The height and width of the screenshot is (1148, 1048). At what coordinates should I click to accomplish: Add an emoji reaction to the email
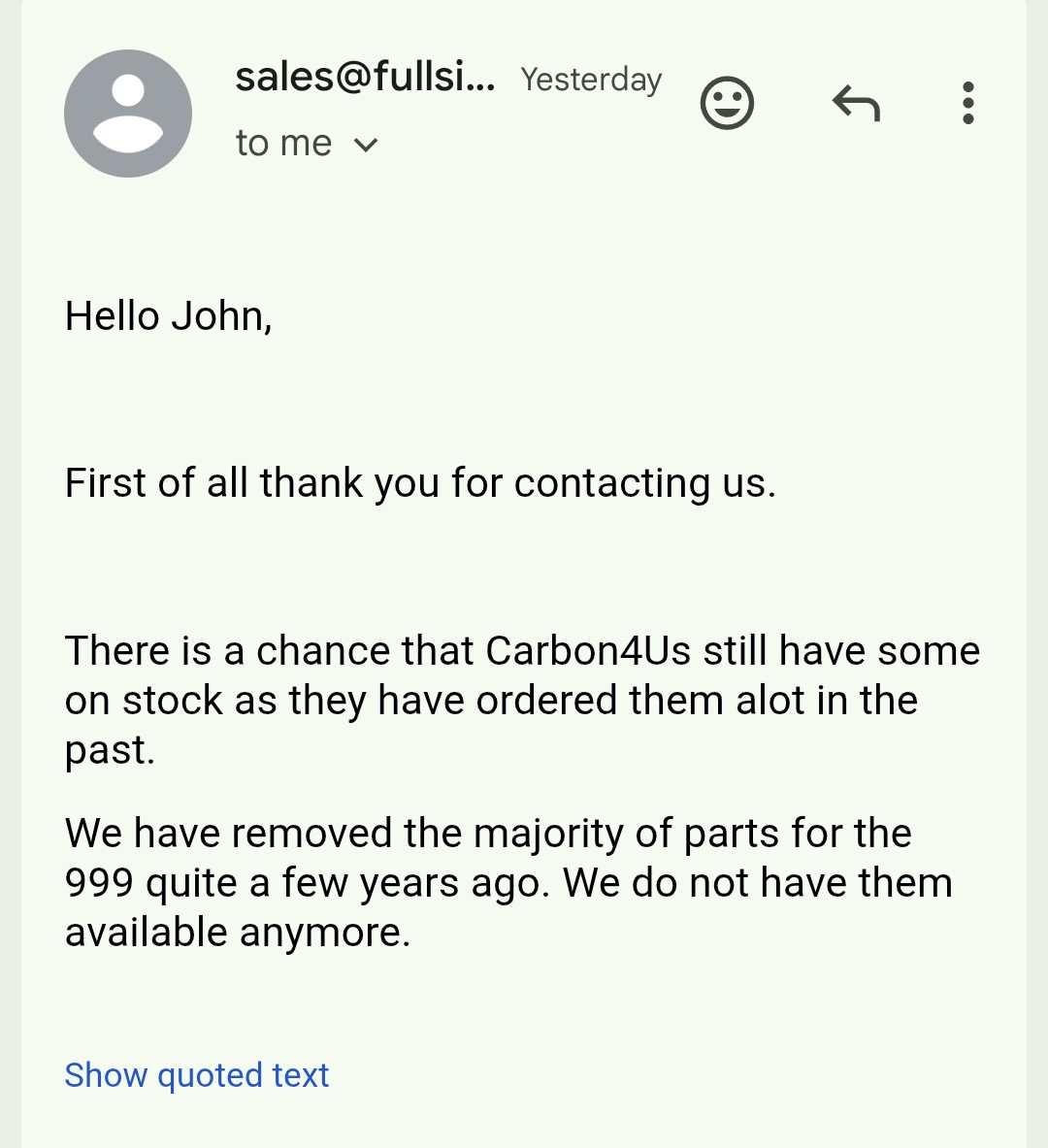[727, 103]
